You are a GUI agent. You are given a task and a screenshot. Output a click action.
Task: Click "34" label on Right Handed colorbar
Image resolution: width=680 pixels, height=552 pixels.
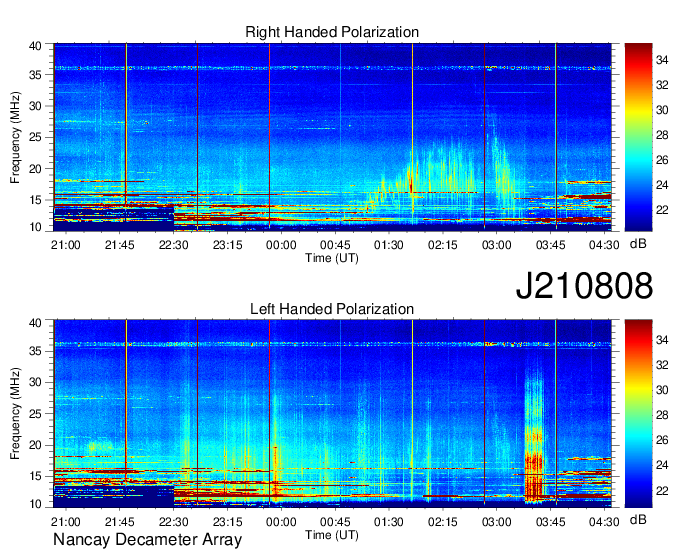(x=662, y=60)
